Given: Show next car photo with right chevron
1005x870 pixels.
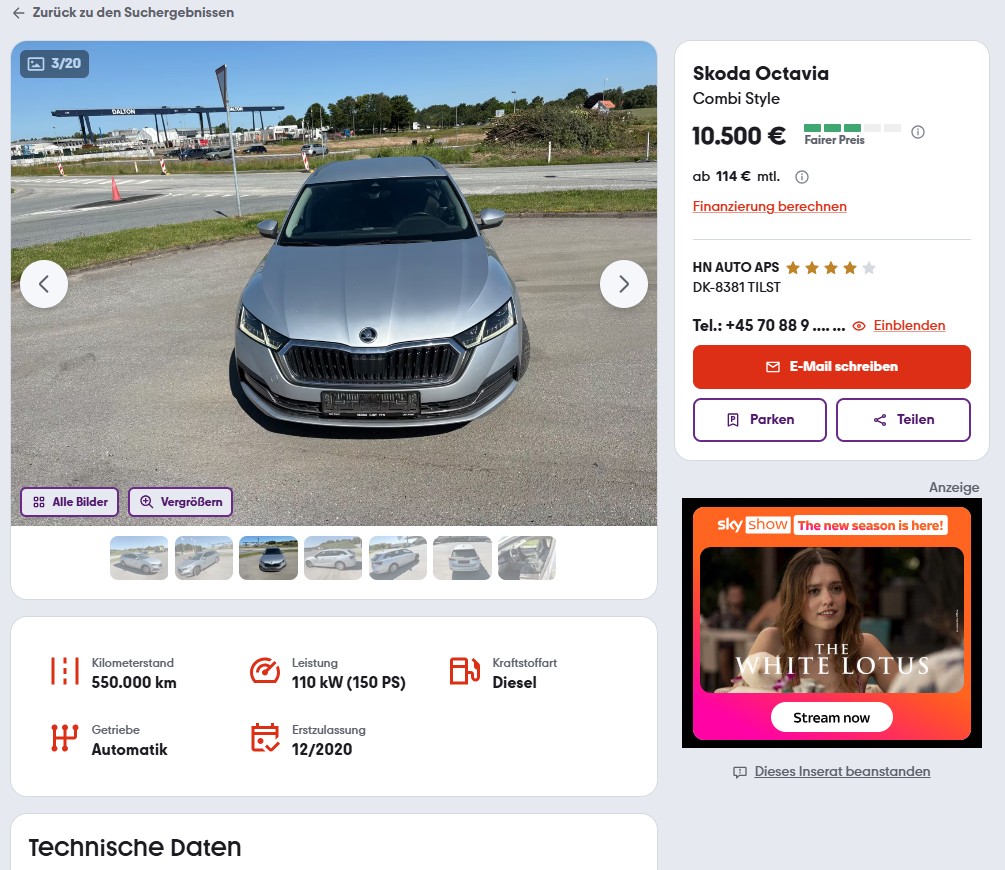Looking at the screenshot, I should (624, 284).
